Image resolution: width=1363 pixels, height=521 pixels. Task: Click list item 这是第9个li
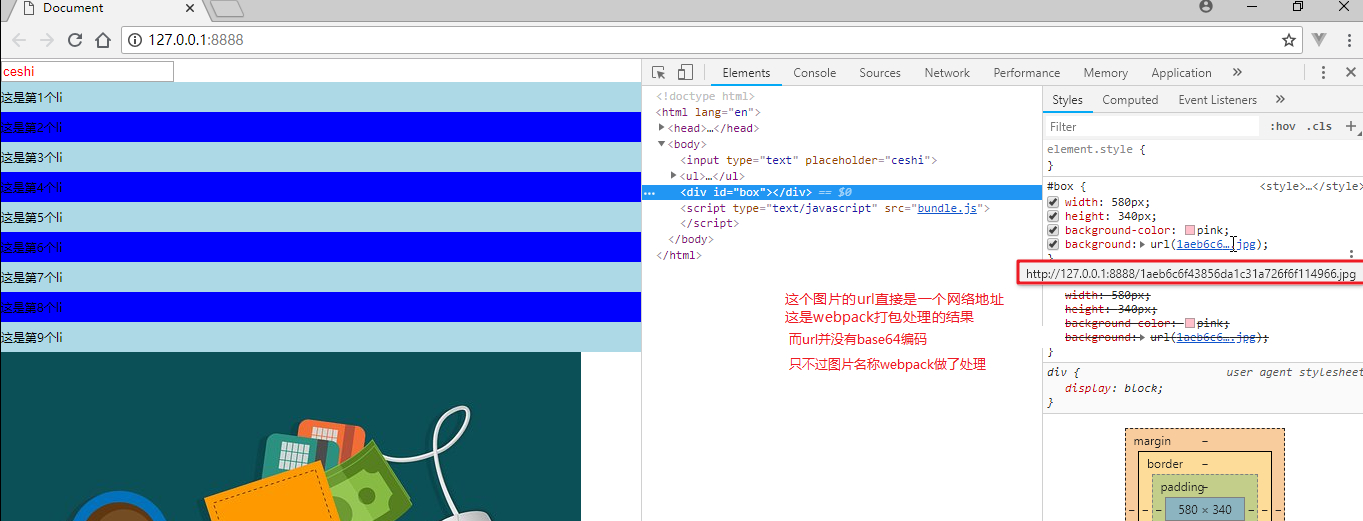click(x=320, y=337)
